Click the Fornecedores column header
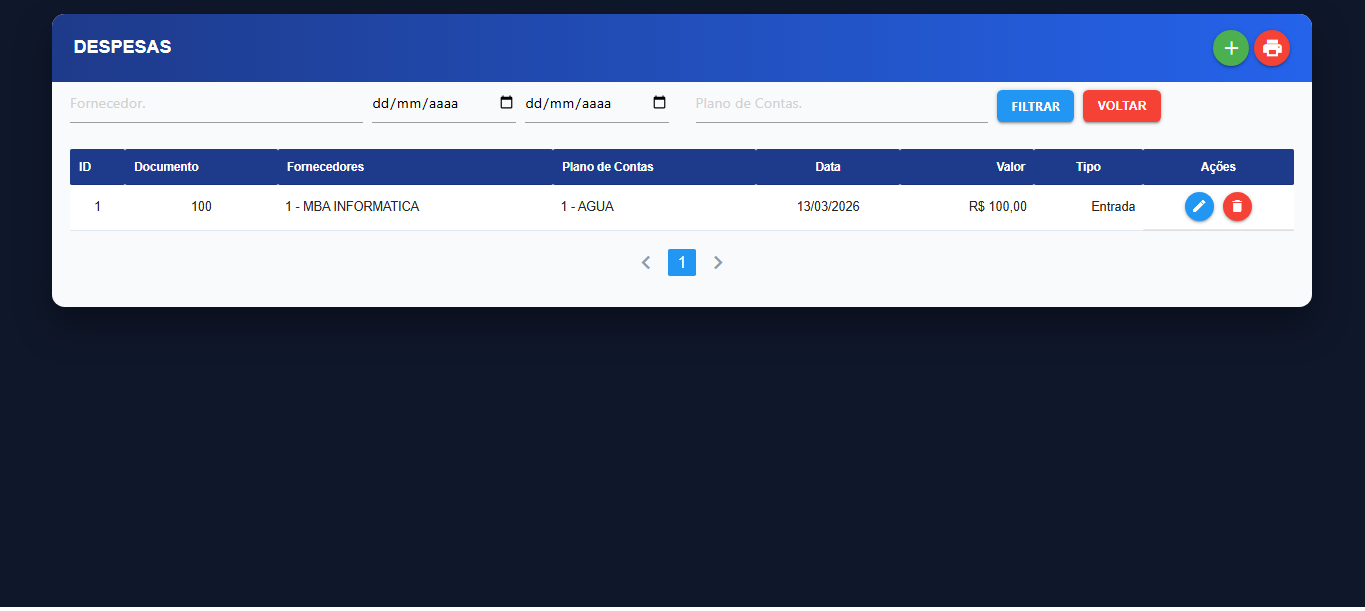The height and width of the screenshot is (611, 1365). click(x=325, y=167)
